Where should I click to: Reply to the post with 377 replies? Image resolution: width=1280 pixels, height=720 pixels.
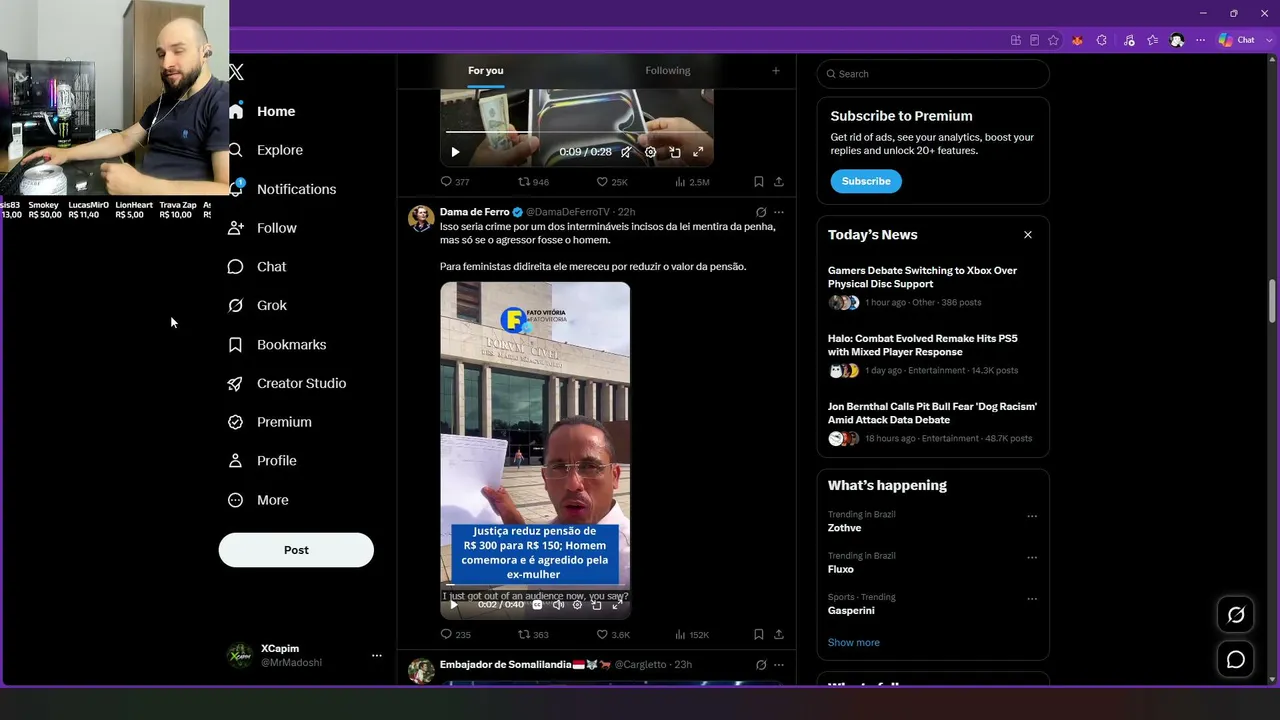(455, 182)
